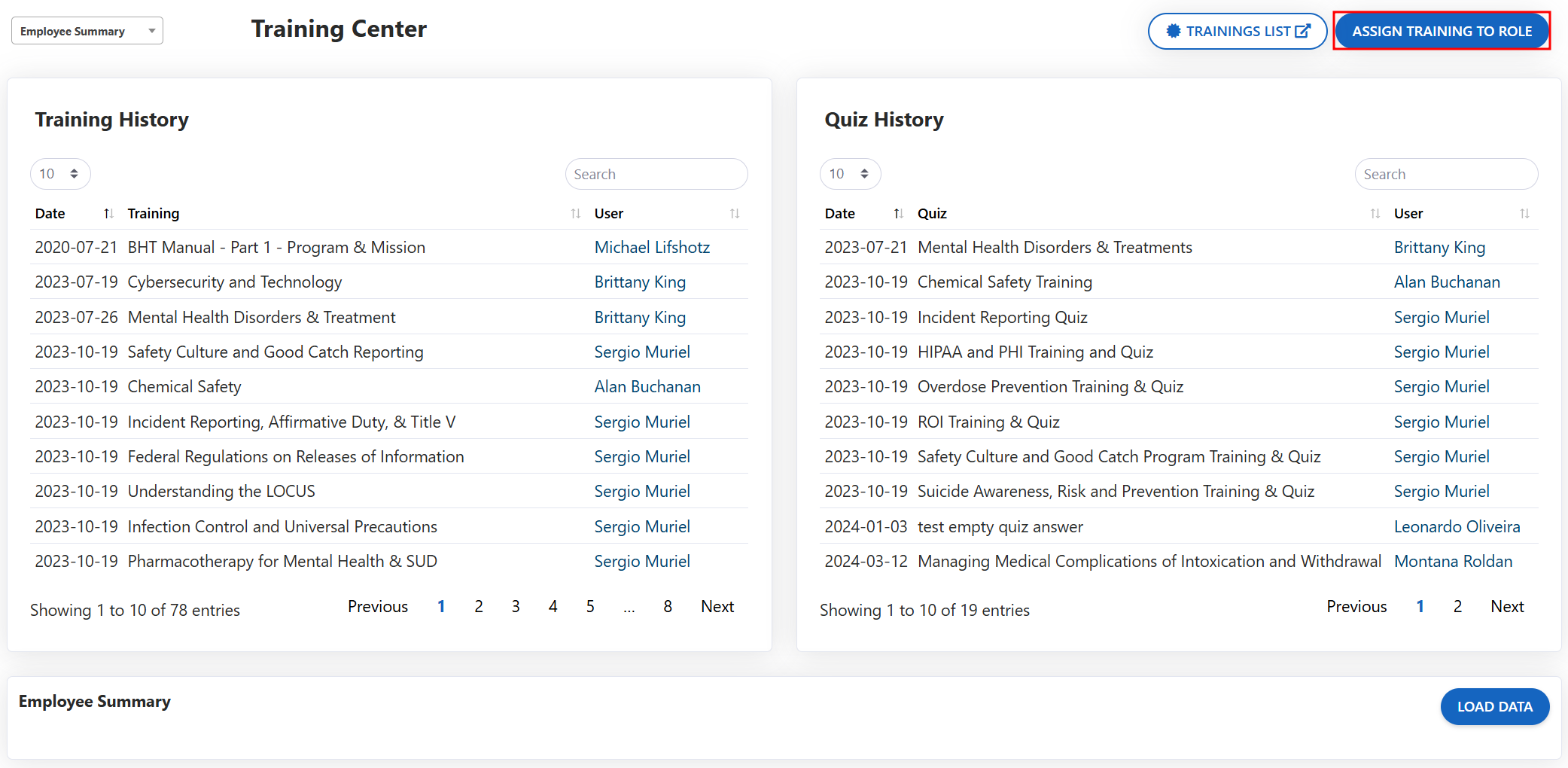Open the Employee Summary dropdown
The image size is (1568, 768).
coord(87,32)
